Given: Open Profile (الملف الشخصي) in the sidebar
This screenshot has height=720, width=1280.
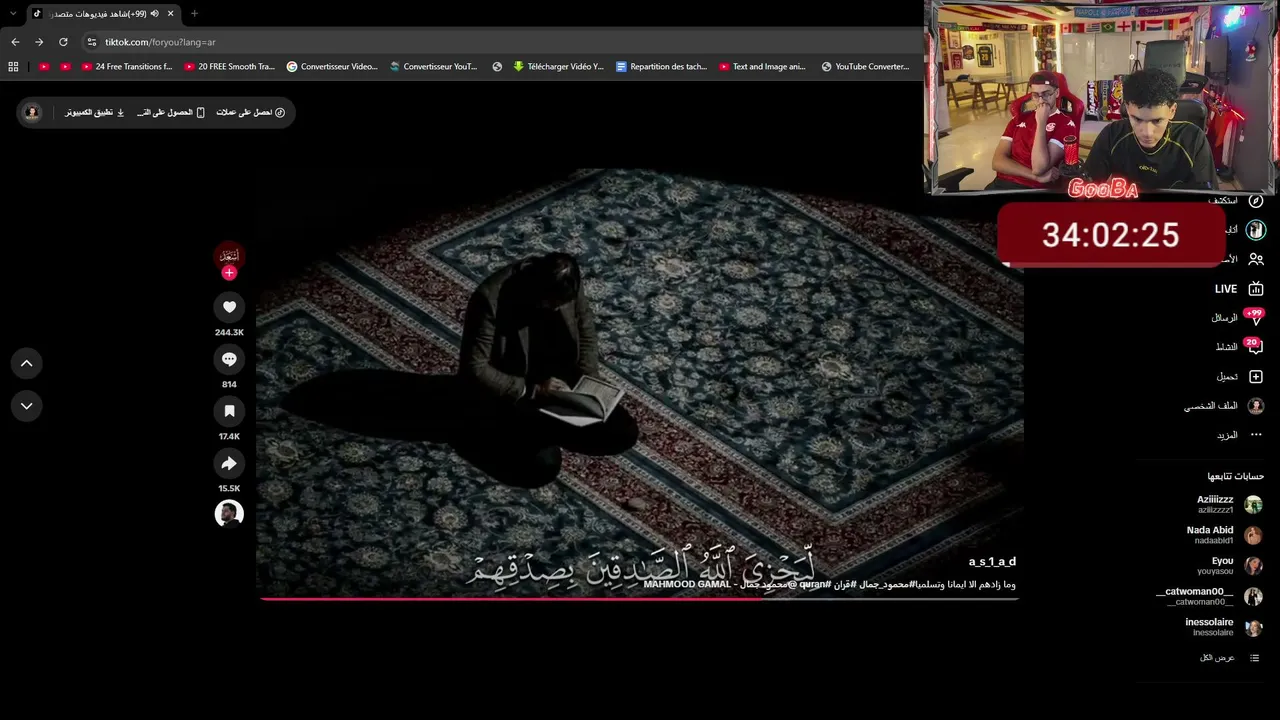Looking at the screenshot, I should tap(1224, 406).
